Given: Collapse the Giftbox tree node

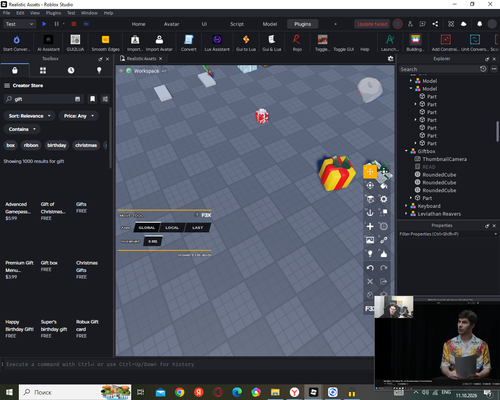Looking at the screenshot, I should coord(406,151).
